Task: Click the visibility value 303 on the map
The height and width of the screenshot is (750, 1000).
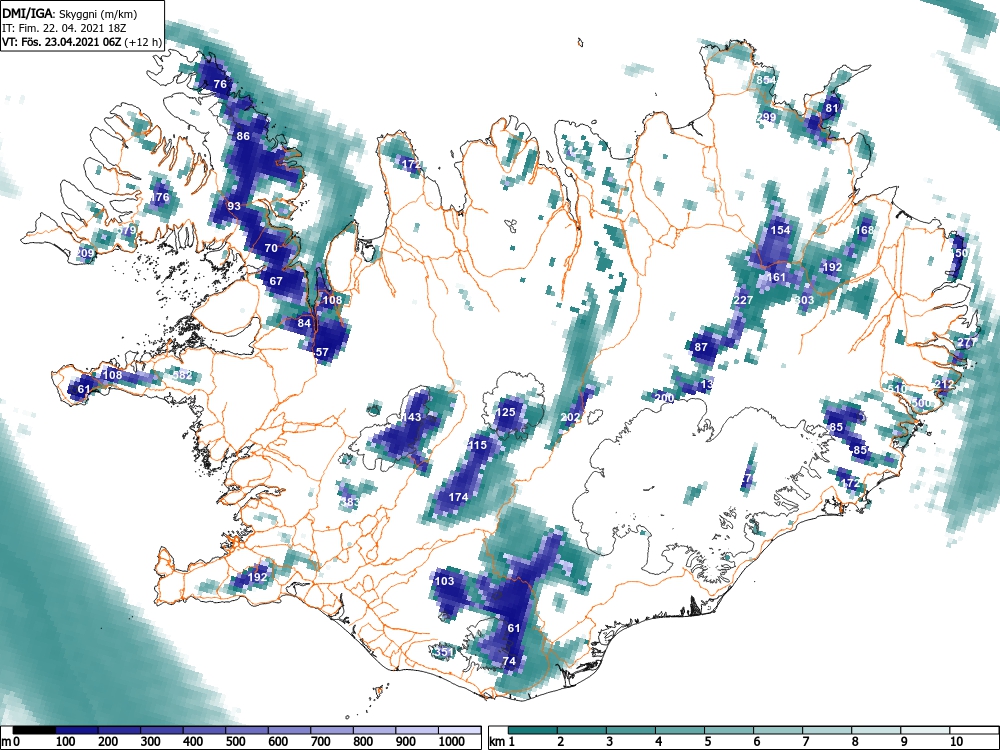Action: pos(804,300)
